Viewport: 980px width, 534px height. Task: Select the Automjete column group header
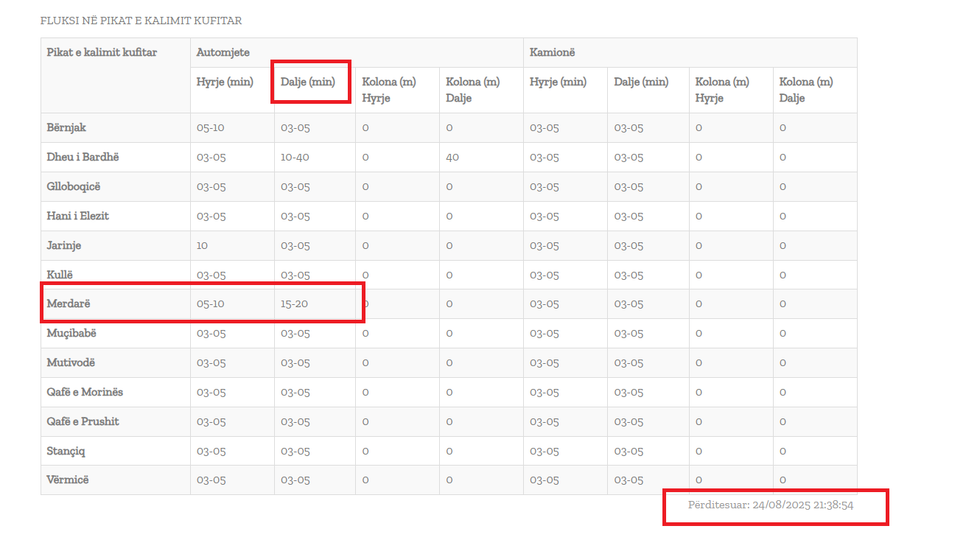[x=223, y=52]
